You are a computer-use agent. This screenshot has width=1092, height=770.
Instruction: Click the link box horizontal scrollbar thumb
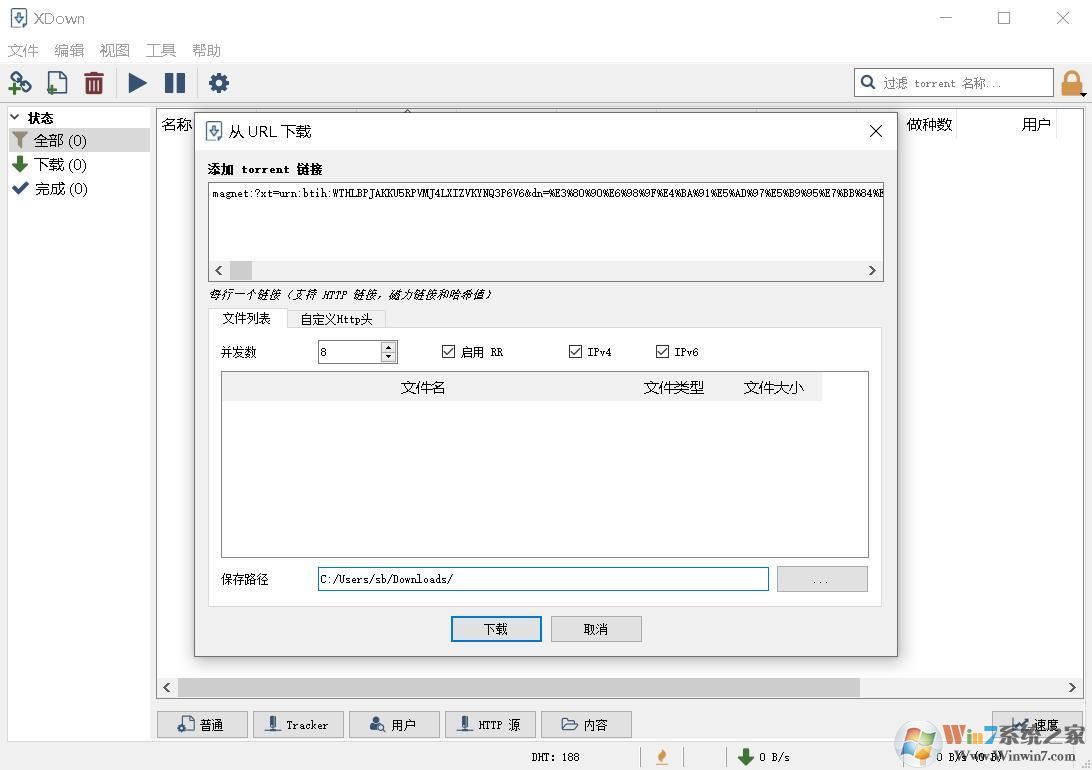(x=241, y=270)
